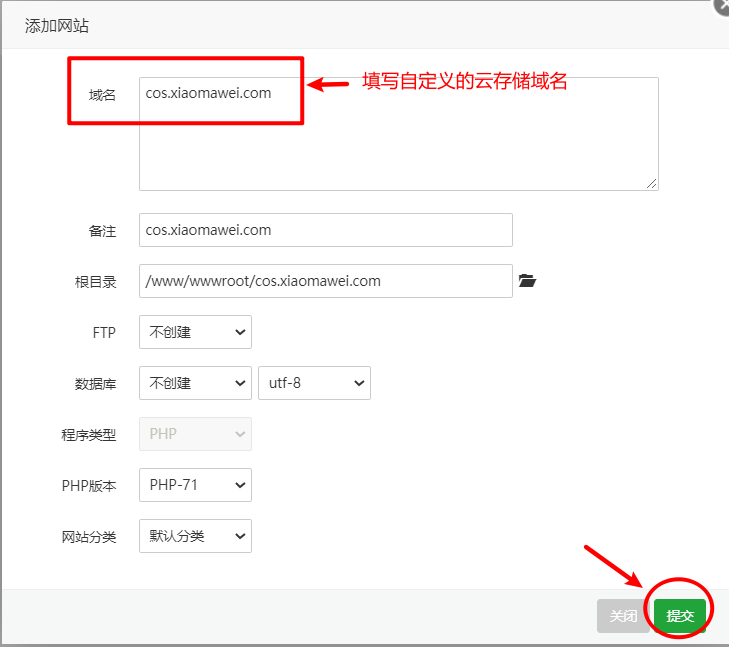This screenshot has width=729, height=647.
Task: Click the 网站分类 label text
Action: pos(89,537)
